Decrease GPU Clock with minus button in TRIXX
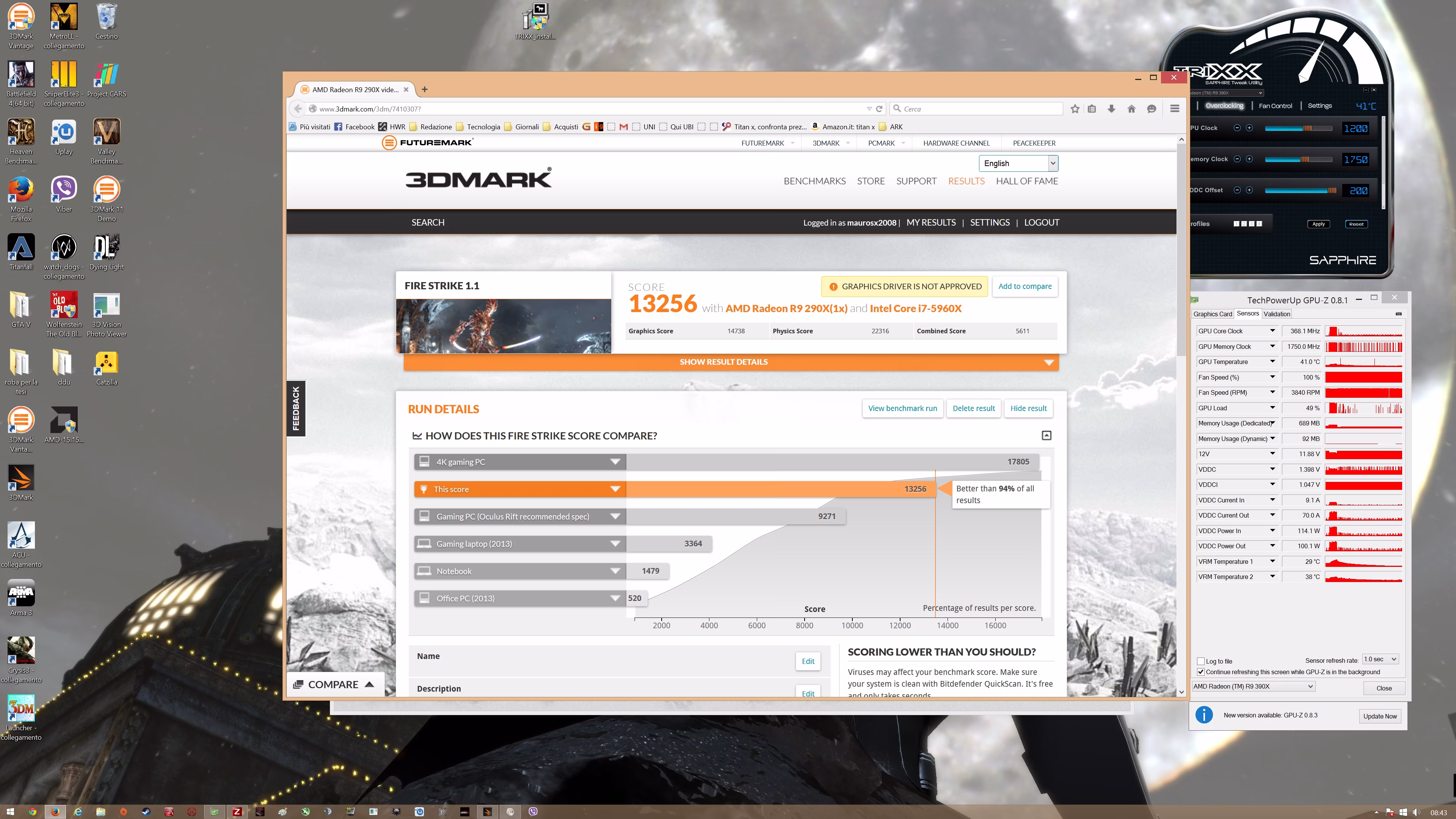 [1237, 128]
